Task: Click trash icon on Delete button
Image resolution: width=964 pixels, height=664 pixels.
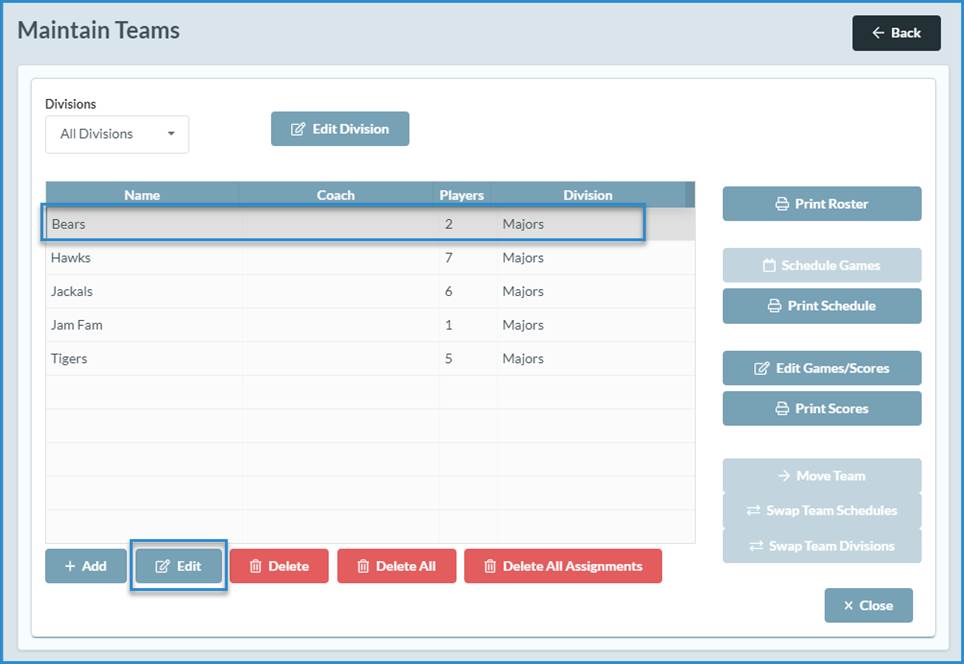Action: click(x=256, y=567)
